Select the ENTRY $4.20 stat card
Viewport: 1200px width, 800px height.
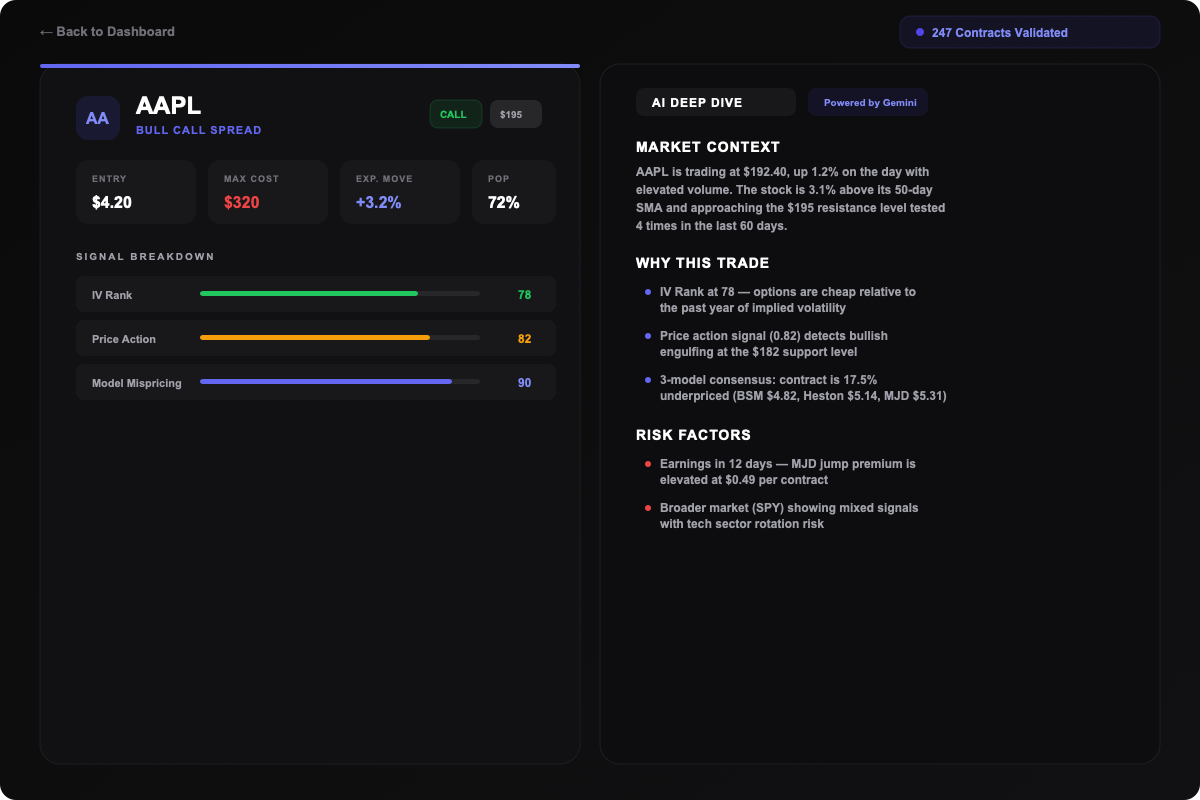coord(136,191)
